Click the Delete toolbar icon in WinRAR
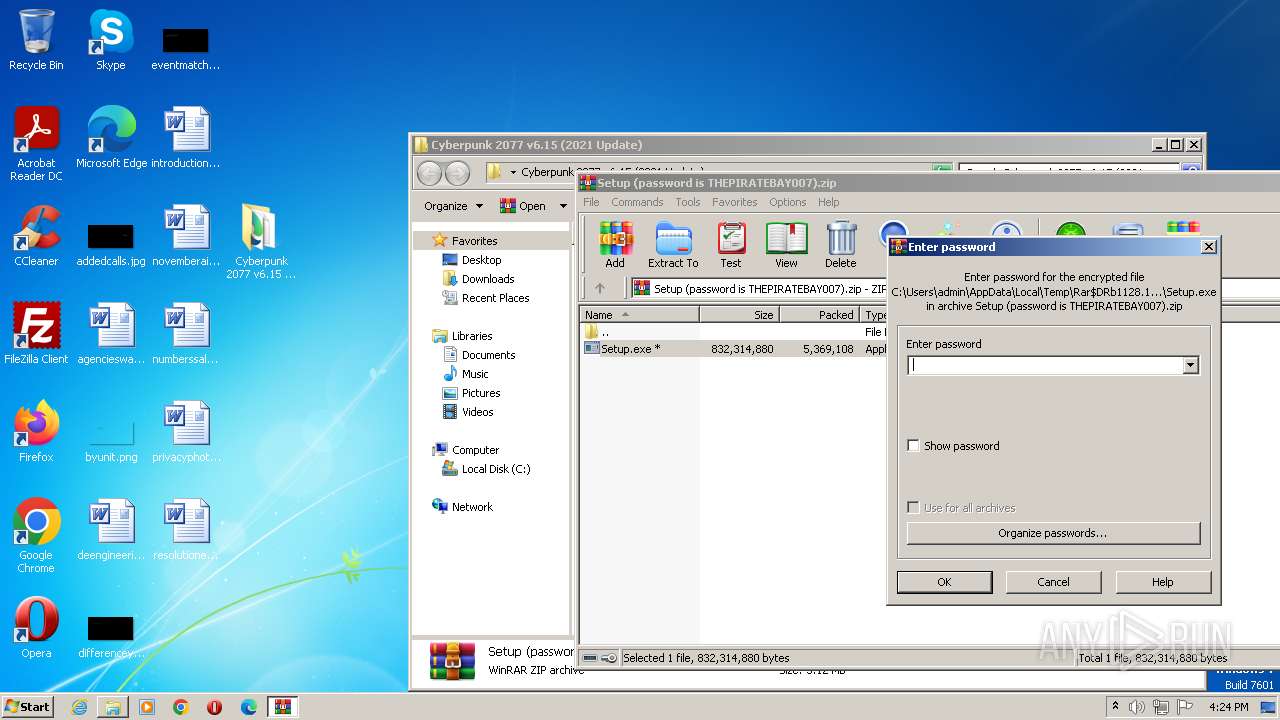Screen dimensions: 1280x720 (x=841, y=245)
